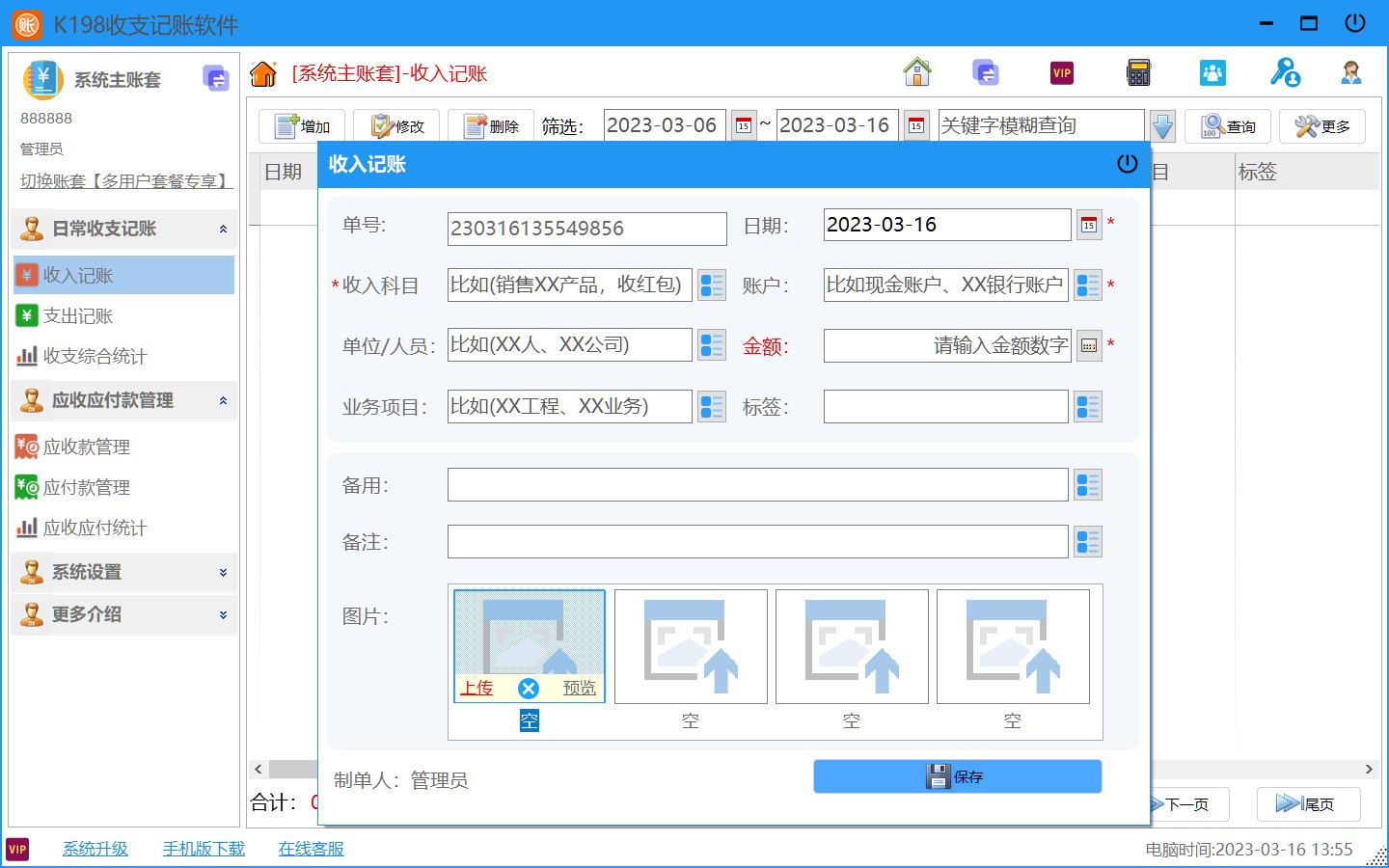
Task: Click the multi-user icon in the top bar
Action: point(1212,71)
